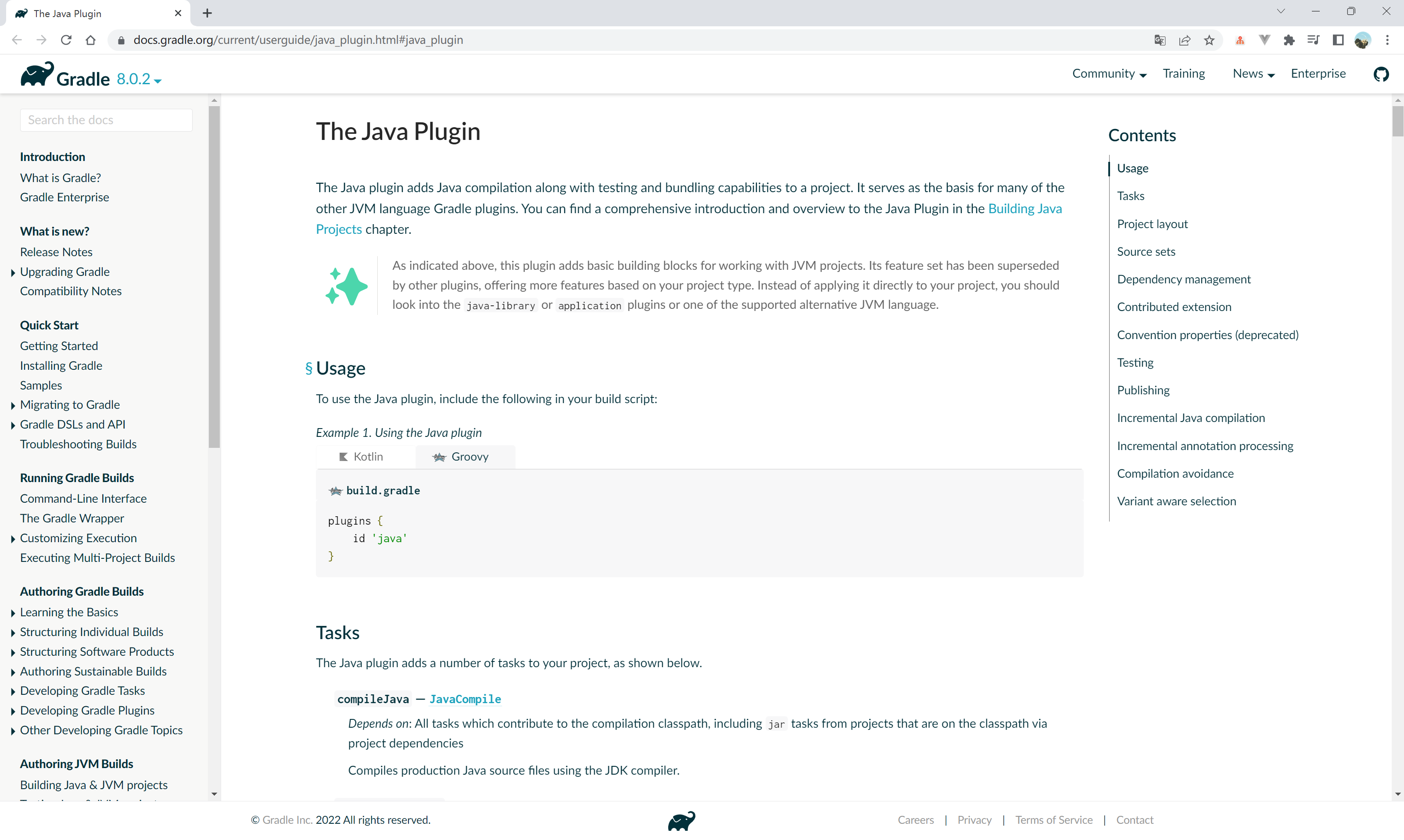1404x840 pixels.
Task: Jump to Dependency management in the Contents panel
Action: pyautogui.click(x=1184, y=279)
